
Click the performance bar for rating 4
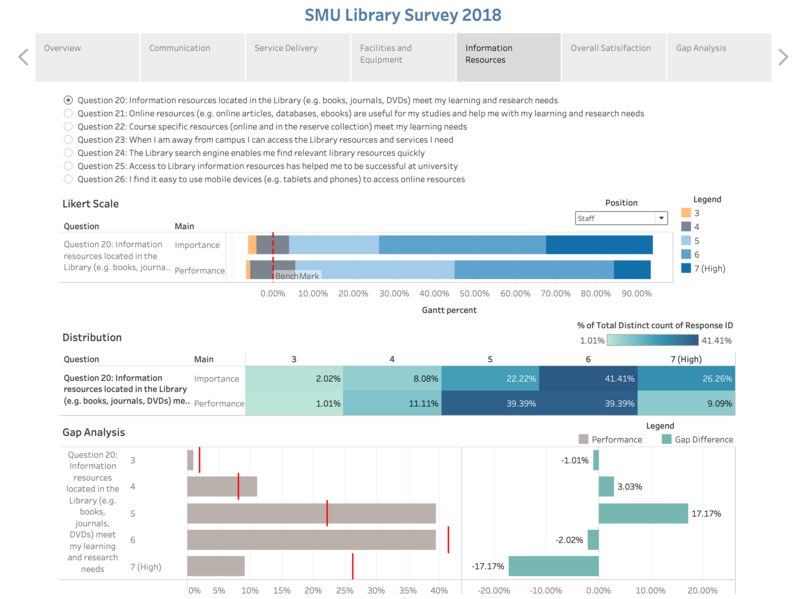coord(222,487)
